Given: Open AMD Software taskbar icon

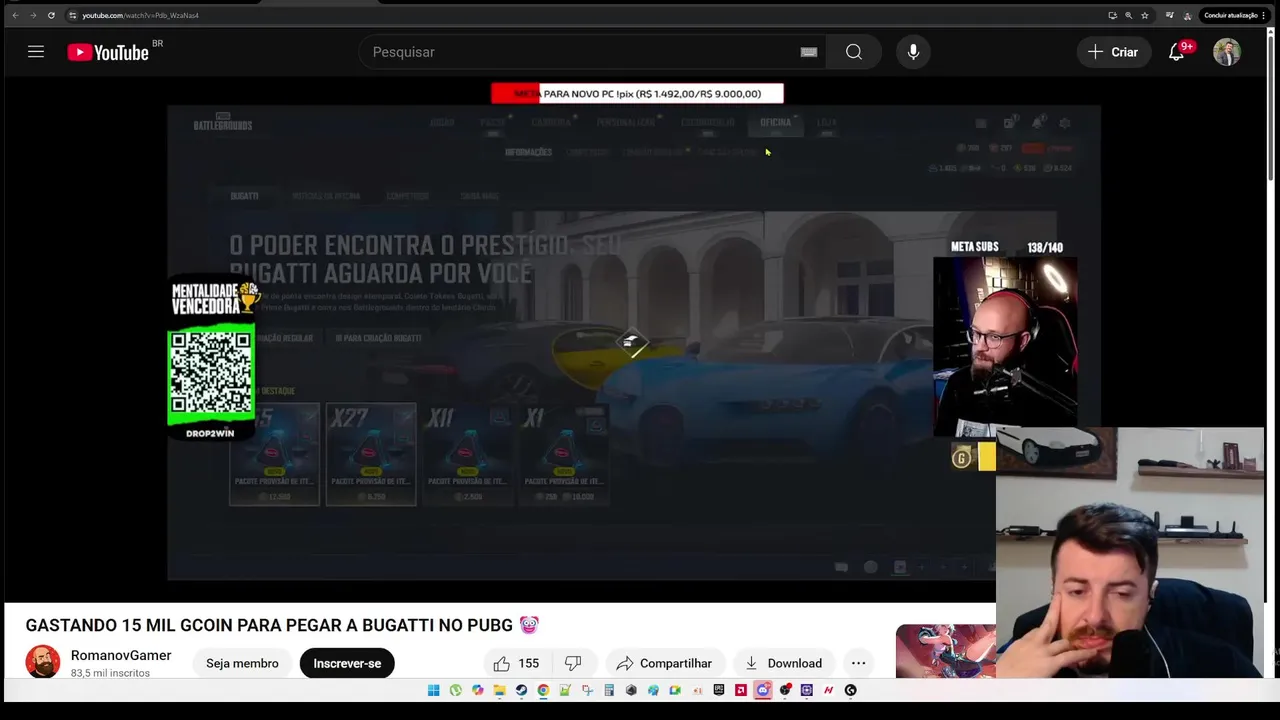Looking at the screenshot, I should [x=741, y=690].
